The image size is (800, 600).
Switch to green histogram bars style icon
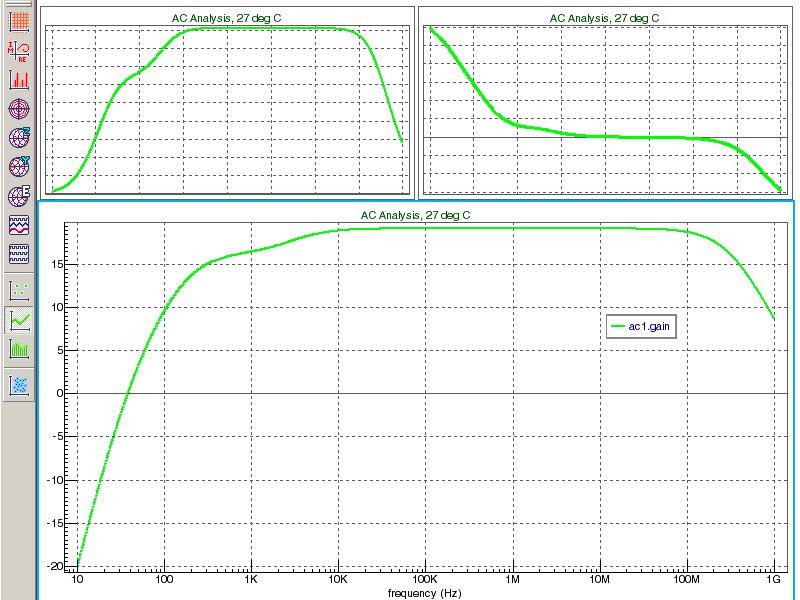pos(19,349)
